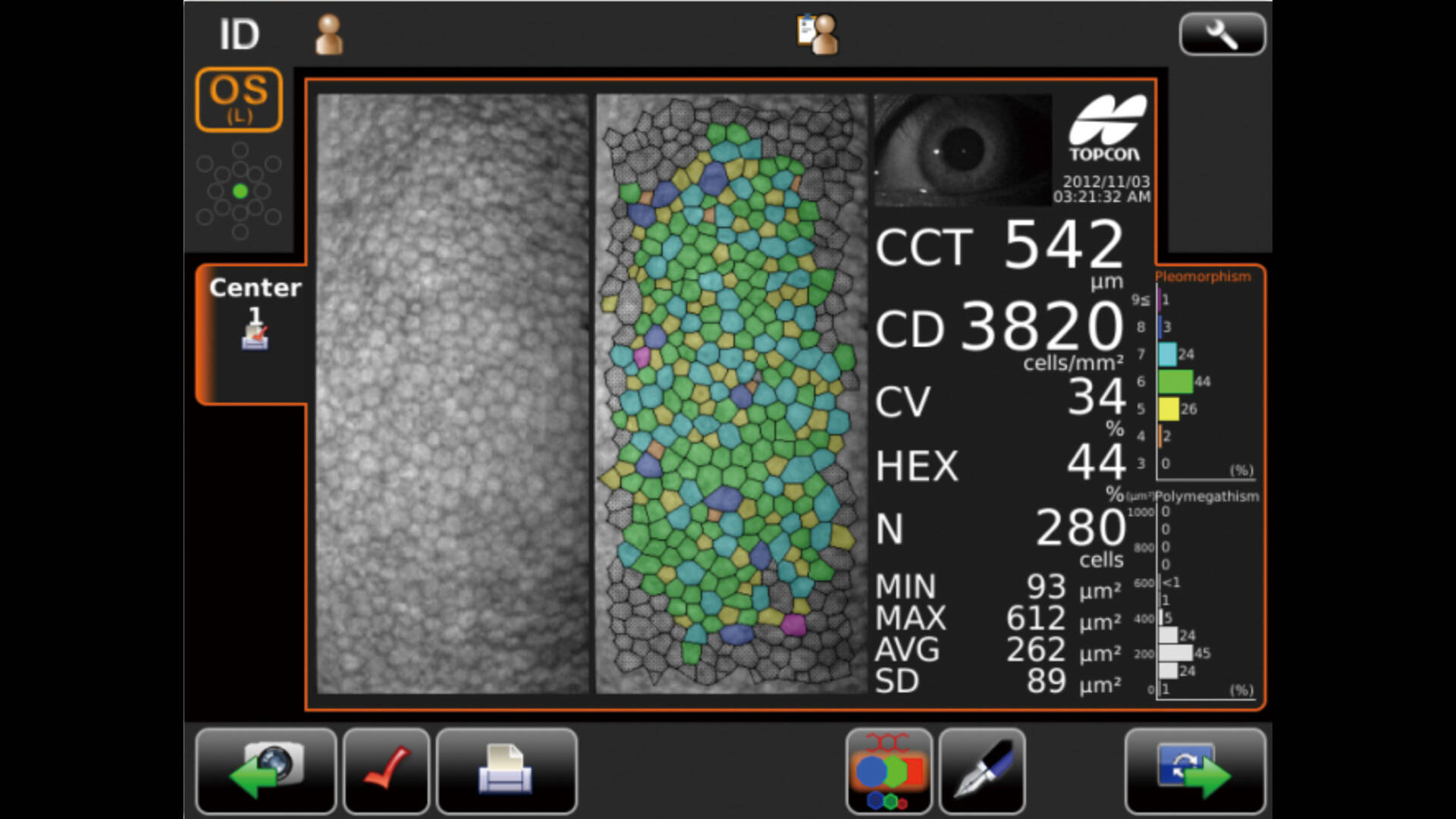Click the CD 3820 cell density value
This screenshot has height=819, width=1456.
pos(1042,327)
